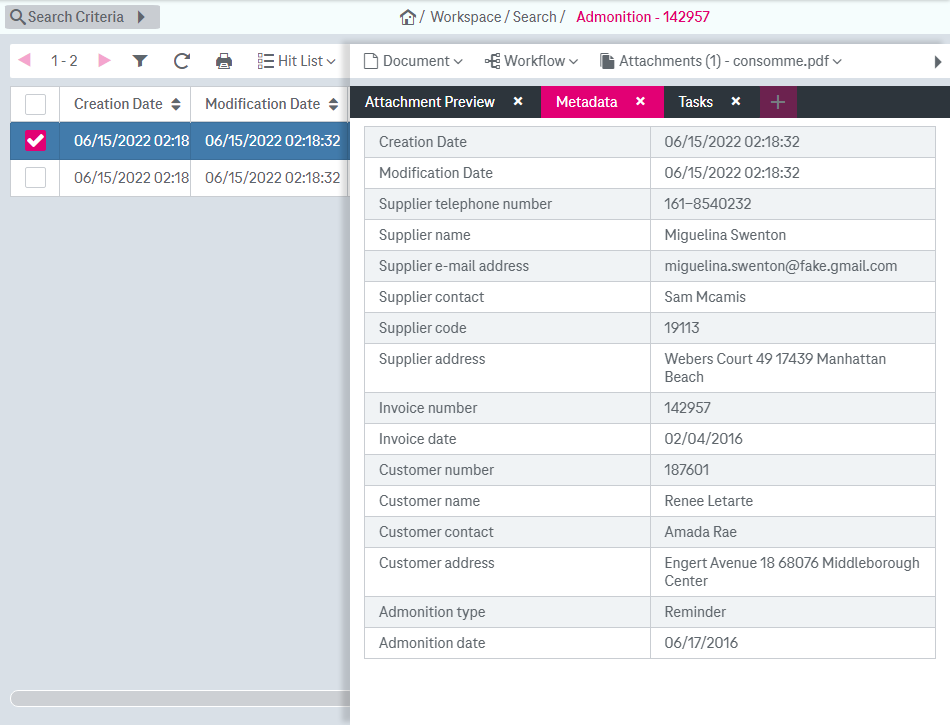Close the Tasks tab
This screenshot has height=725, width=950.
(x=736, y=101)
